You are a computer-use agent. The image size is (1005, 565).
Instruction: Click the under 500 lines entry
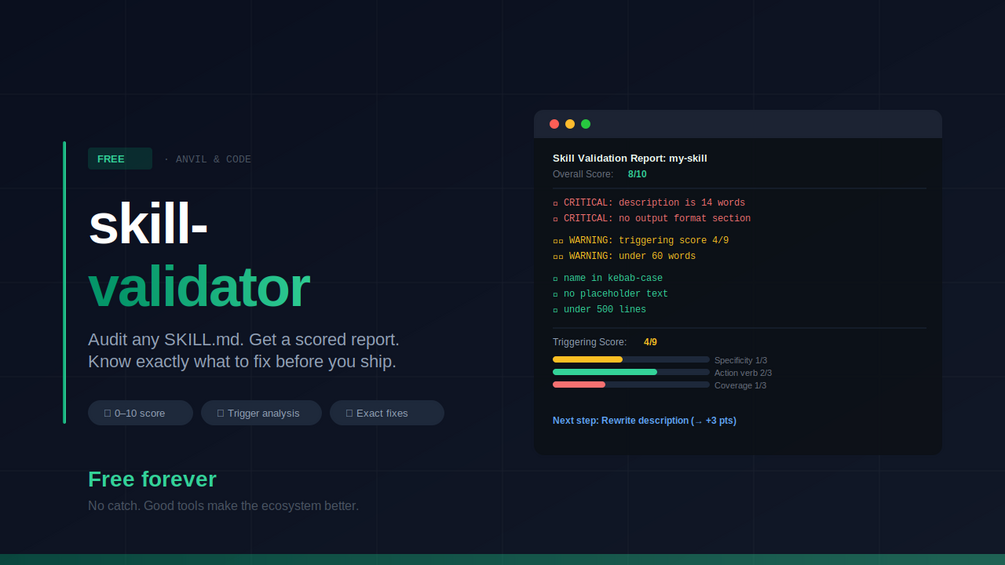click(599, 309)
